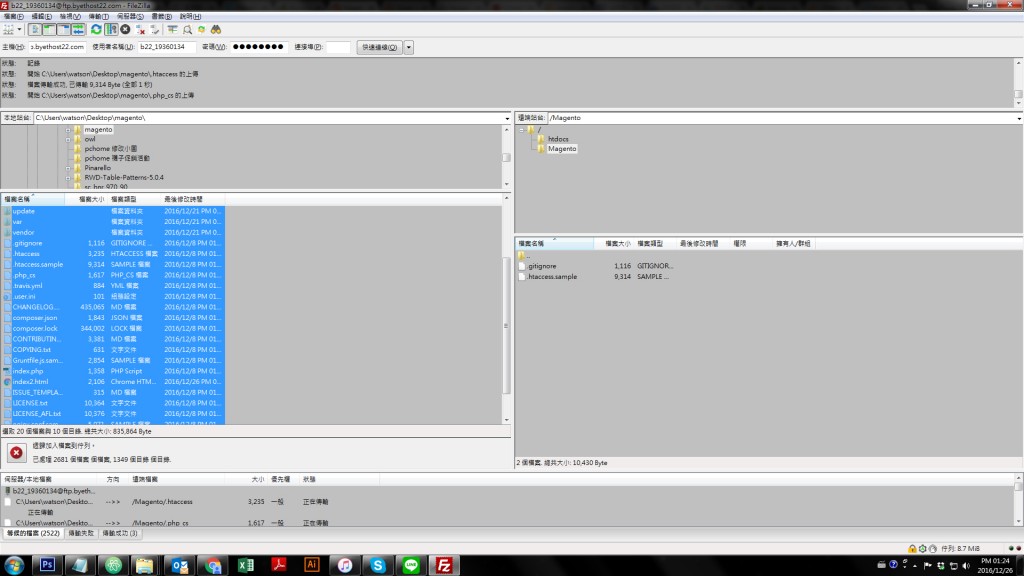The image size is (1024, 576).
Task: Open the 說明(H) menu
Action: coord(190,16)
